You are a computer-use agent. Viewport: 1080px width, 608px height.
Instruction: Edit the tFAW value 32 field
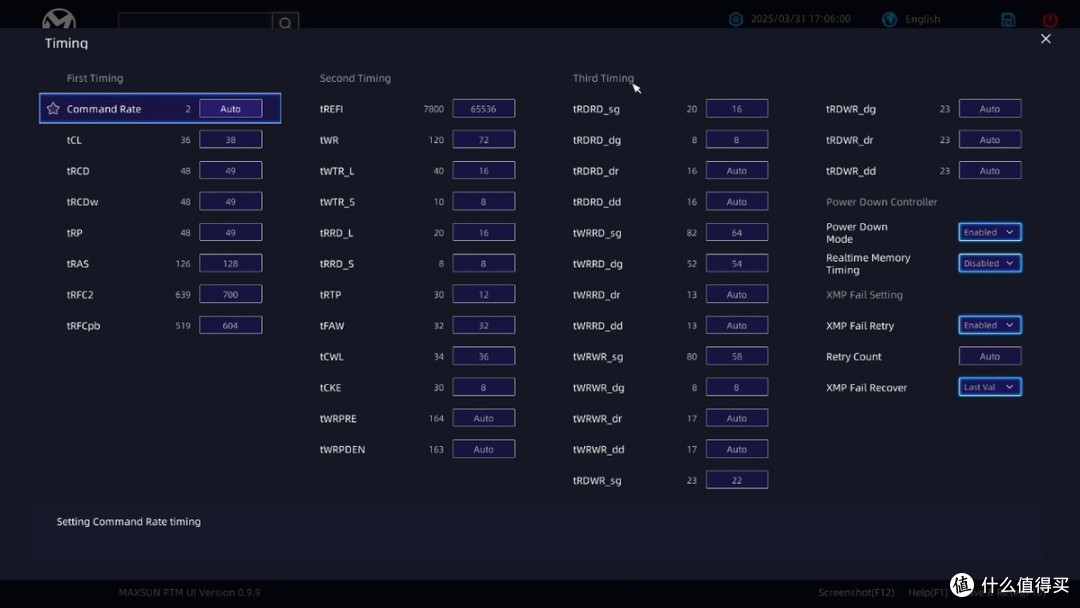[484, 326]
